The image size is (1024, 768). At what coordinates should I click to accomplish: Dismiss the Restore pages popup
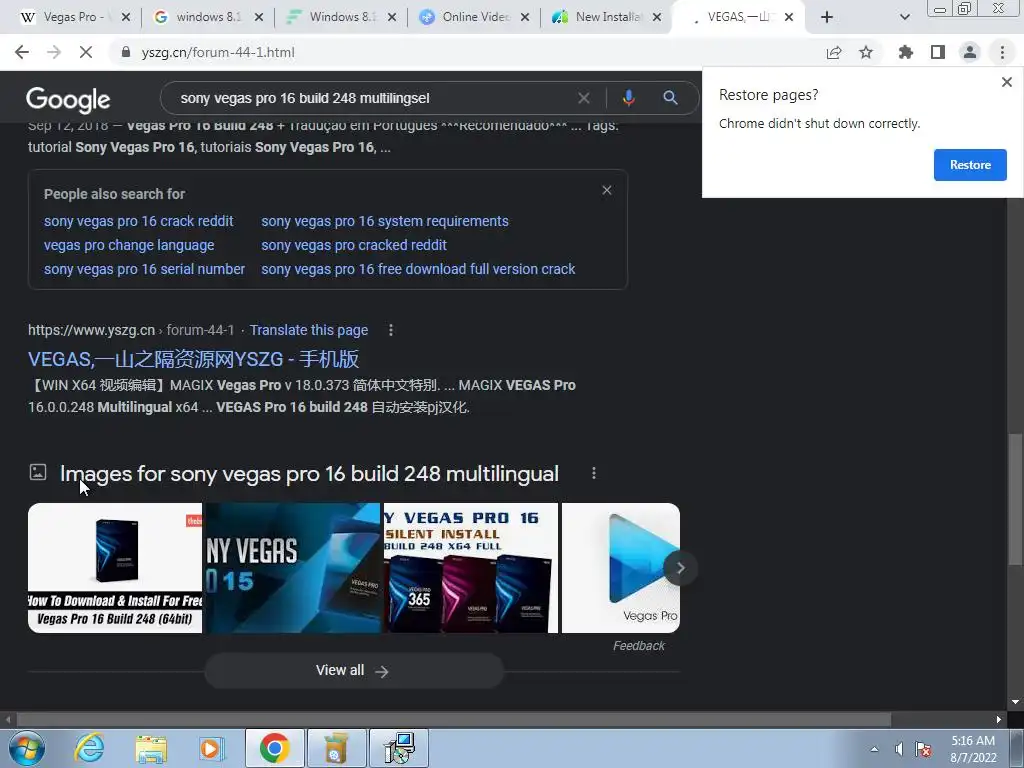(x=1006, y=82)
